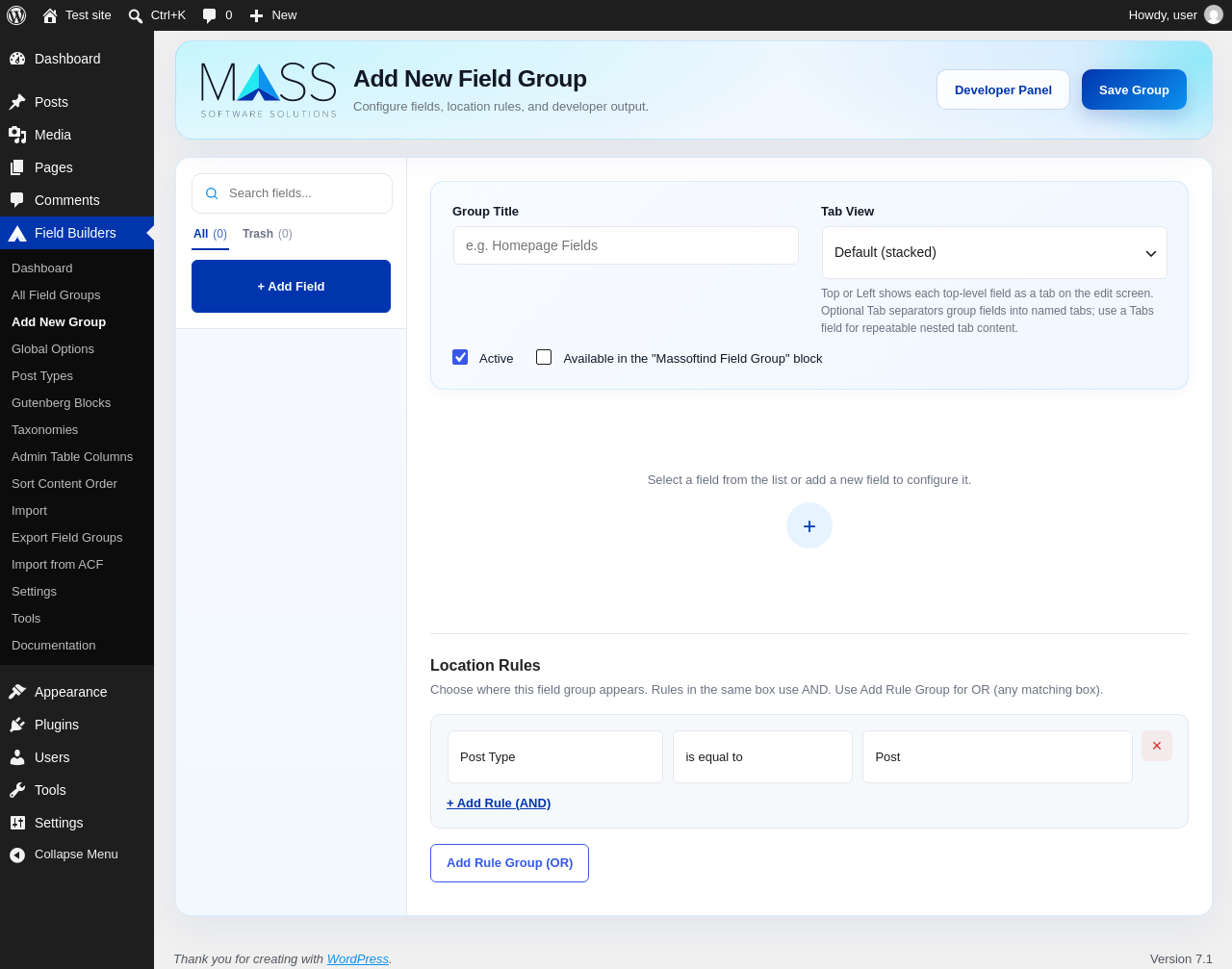The height and width of the screenshot is (969, 1232).
Task: Open Media via the sidebar icon
Action: tap(17, 135)
